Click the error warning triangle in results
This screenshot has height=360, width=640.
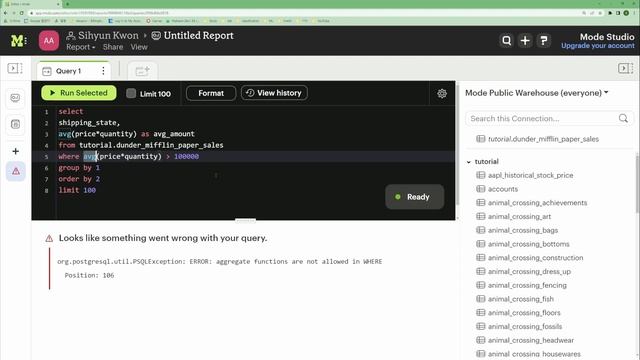point(49,238)
